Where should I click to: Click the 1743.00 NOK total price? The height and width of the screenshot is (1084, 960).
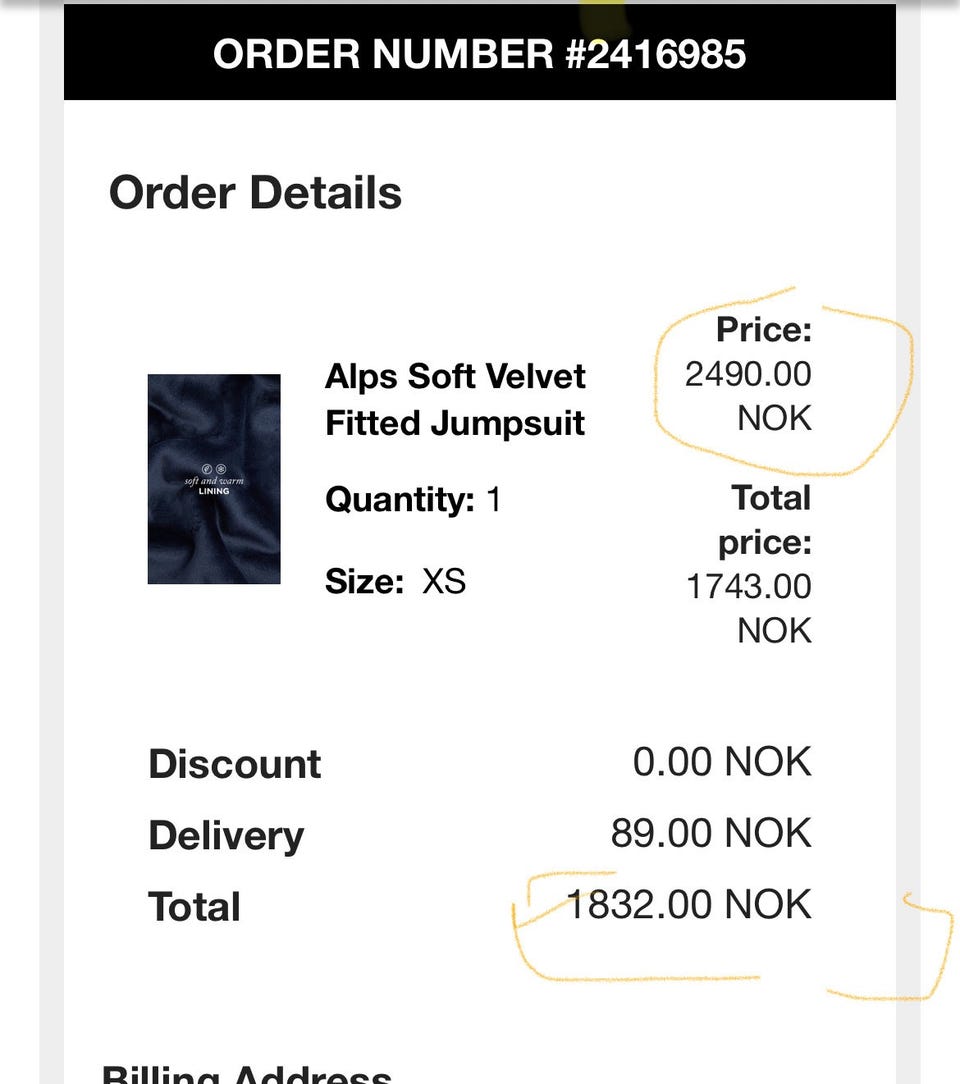748,587
